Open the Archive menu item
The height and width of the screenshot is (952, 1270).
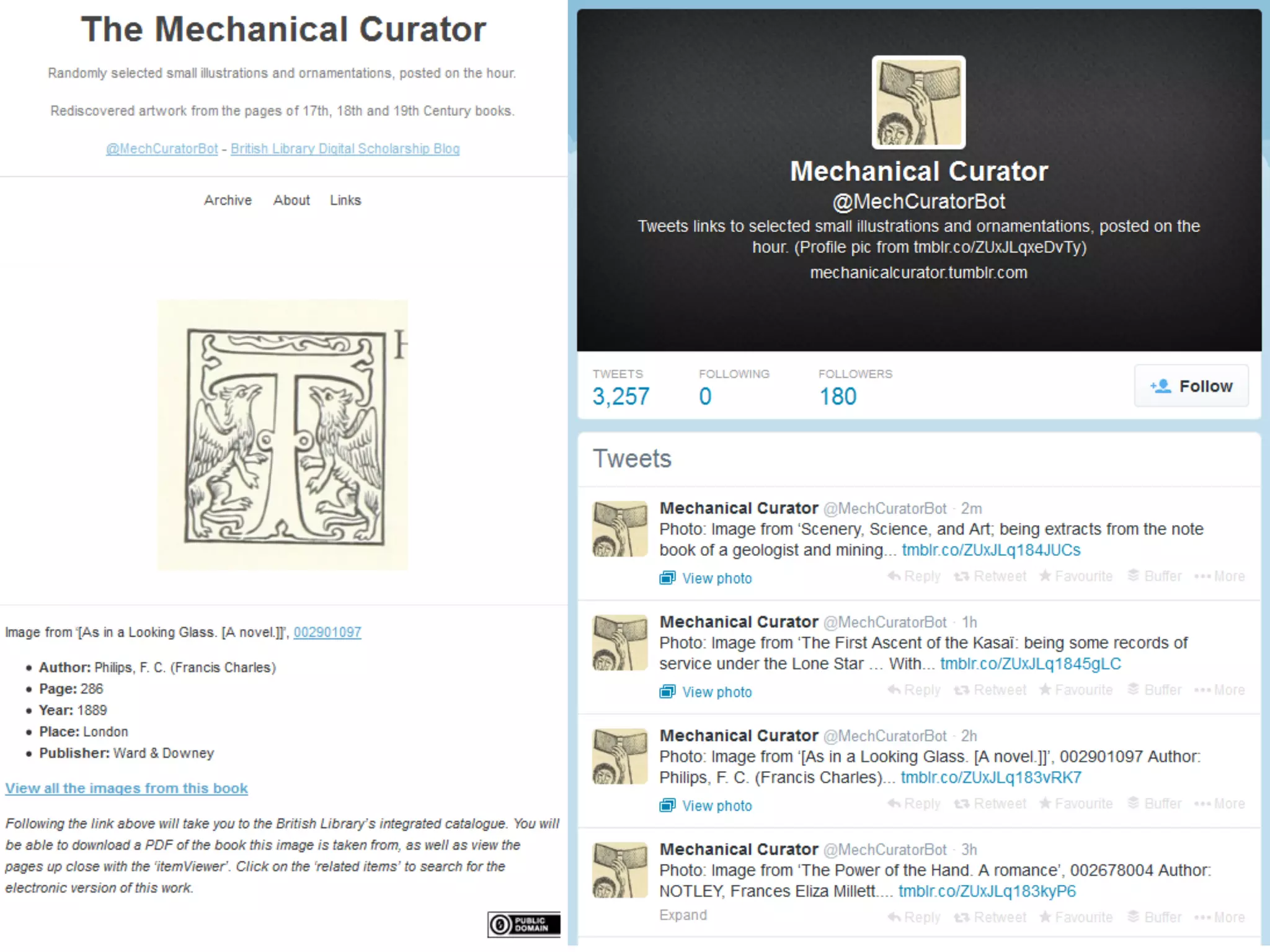click(228, 200)
